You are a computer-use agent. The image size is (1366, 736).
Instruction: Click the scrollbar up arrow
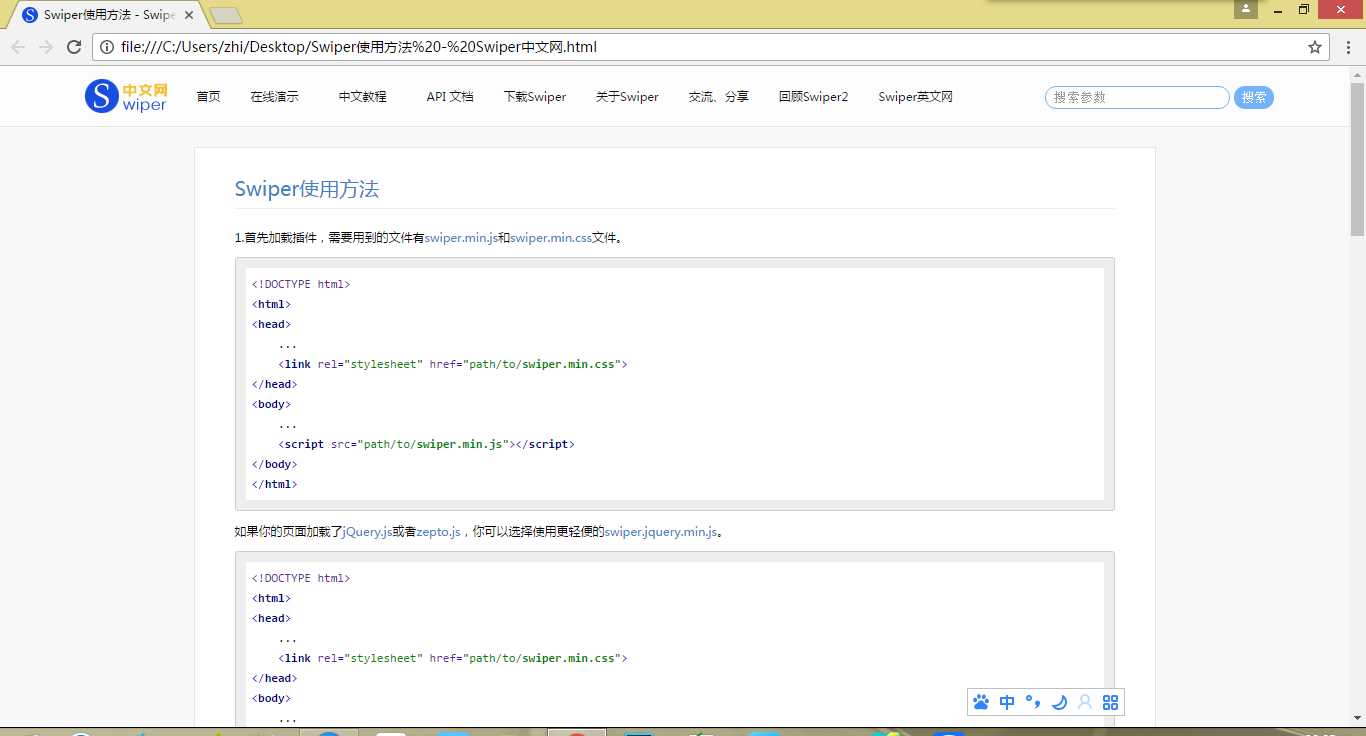pyautogui.click(x=1357, y=75)
